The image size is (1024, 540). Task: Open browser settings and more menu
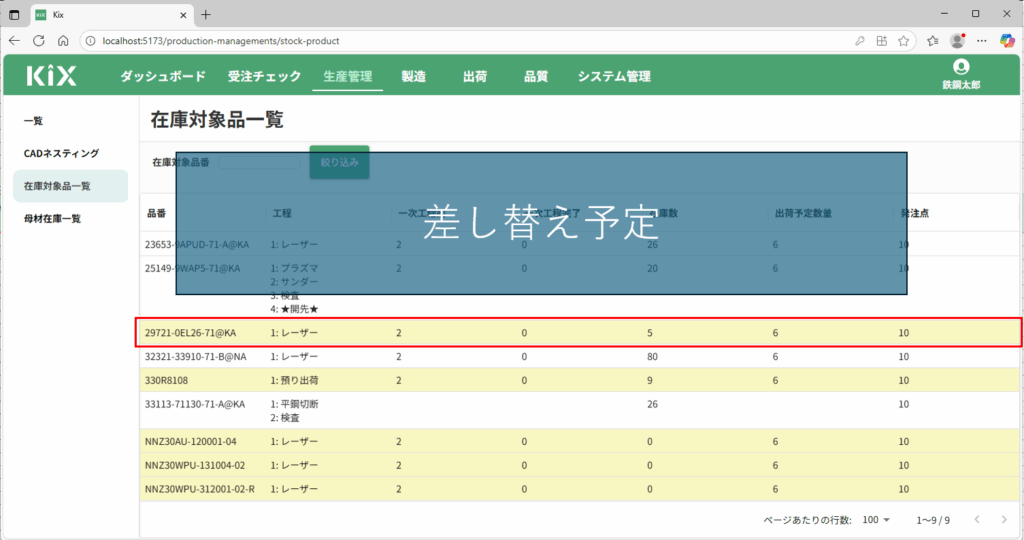click(982, 40)
